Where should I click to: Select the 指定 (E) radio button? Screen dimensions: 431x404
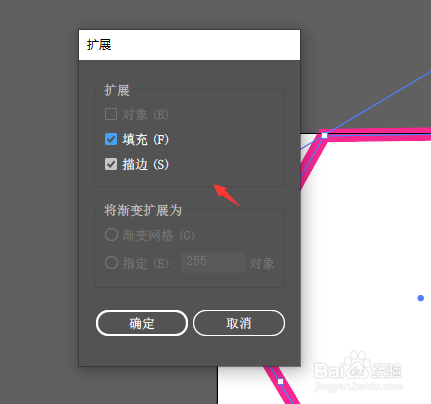[111, 263]
